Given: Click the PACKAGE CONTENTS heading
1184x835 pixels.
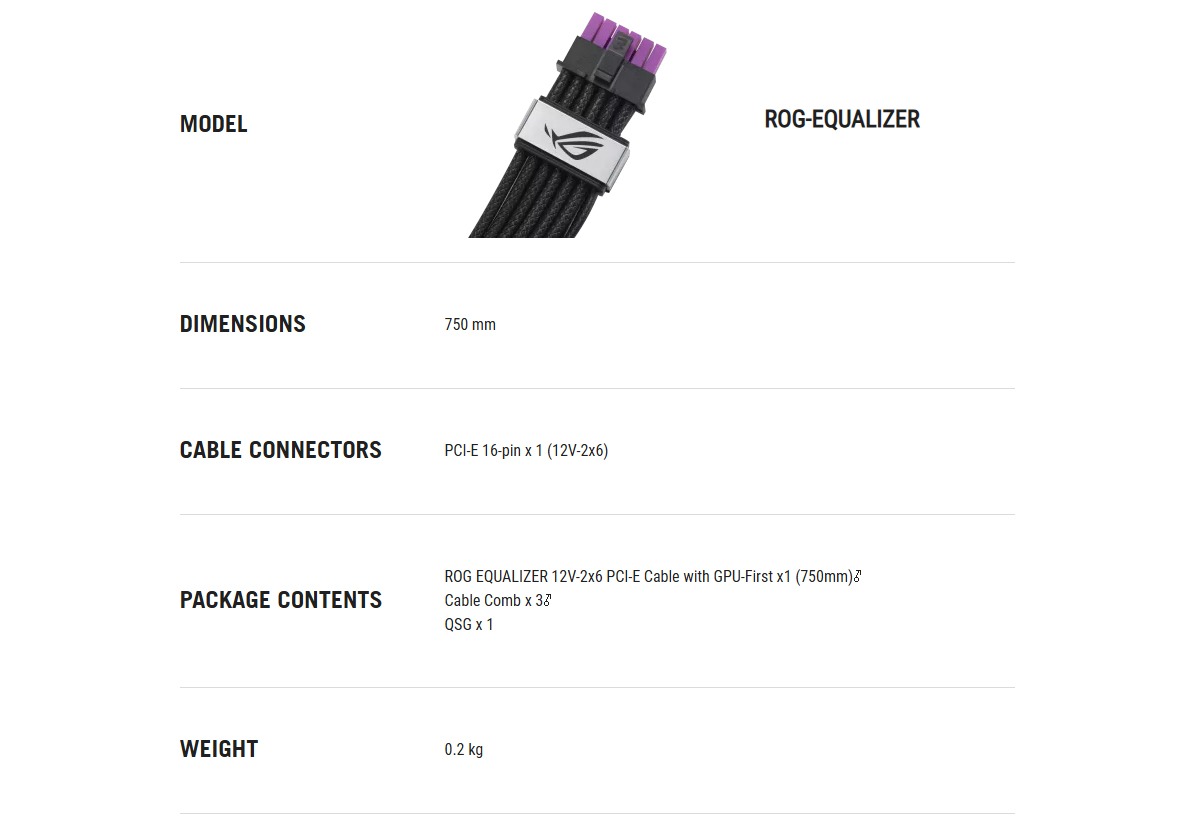Looking at the screenshot, I should click(280, 599).
